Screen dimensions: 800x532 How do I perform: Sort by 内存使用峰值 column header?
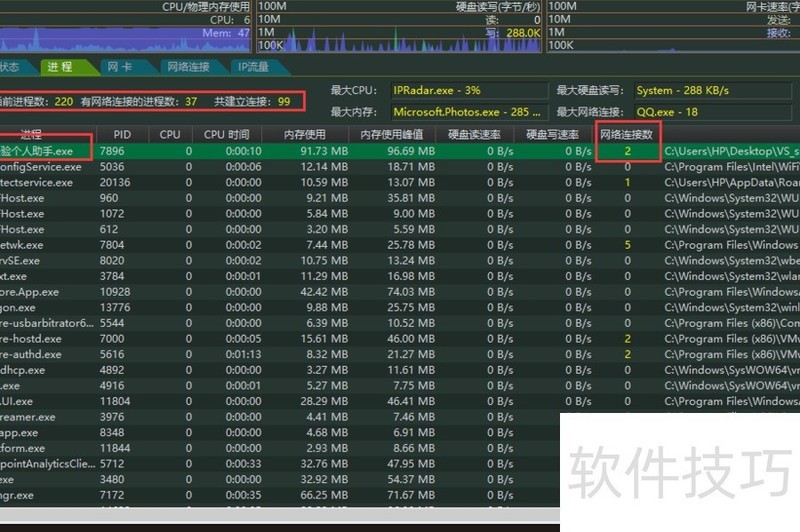click(392, 135)
